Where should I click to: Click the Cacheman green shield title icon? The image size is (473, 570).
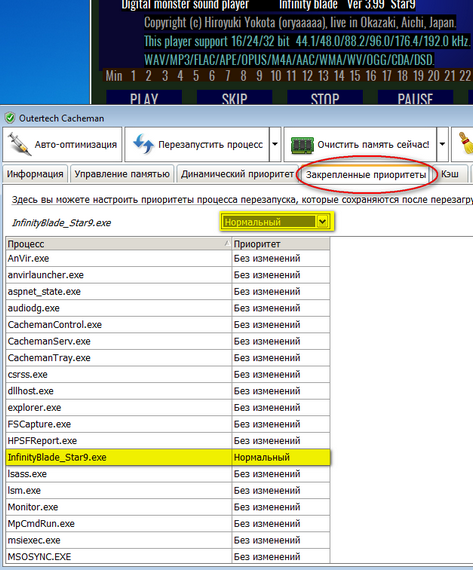click(10, 118)
